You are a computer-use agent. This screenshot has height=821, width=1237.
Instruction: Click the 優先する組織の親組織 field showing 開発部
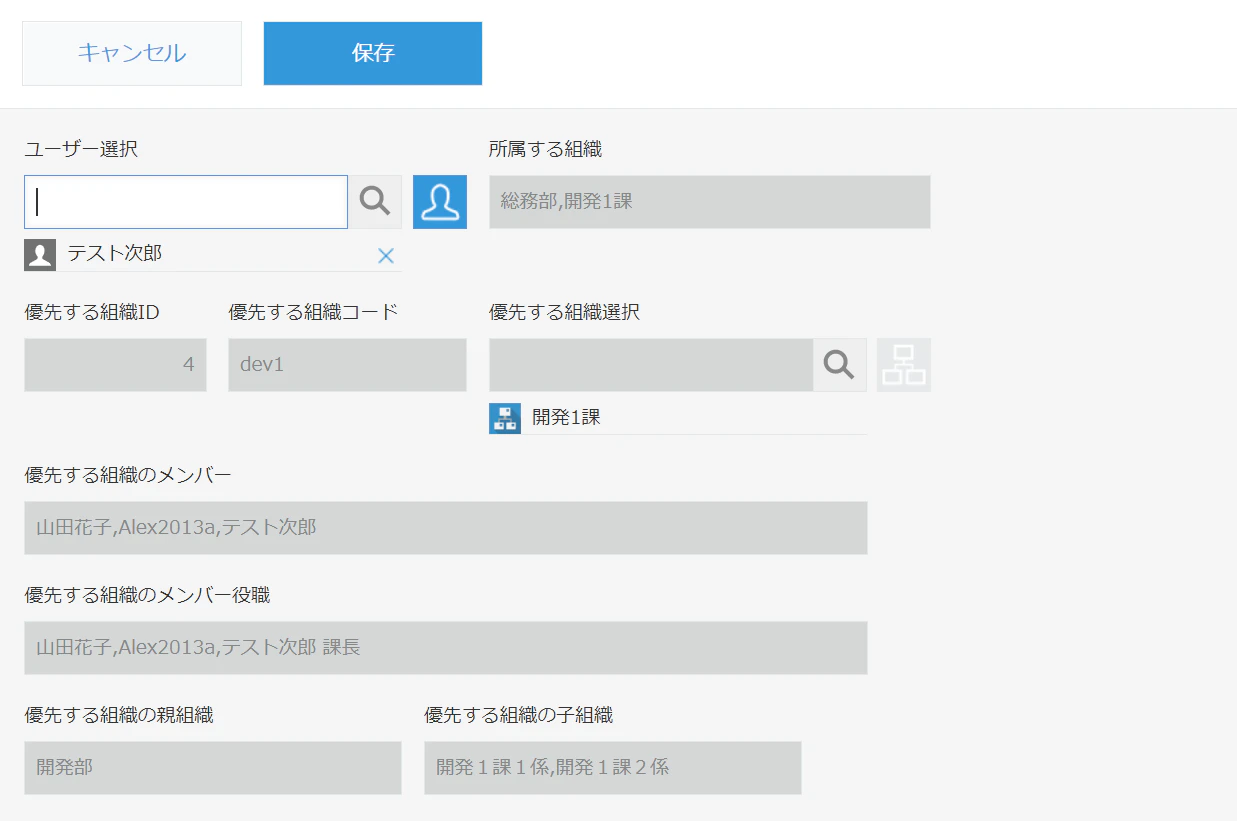pos(213,768)
